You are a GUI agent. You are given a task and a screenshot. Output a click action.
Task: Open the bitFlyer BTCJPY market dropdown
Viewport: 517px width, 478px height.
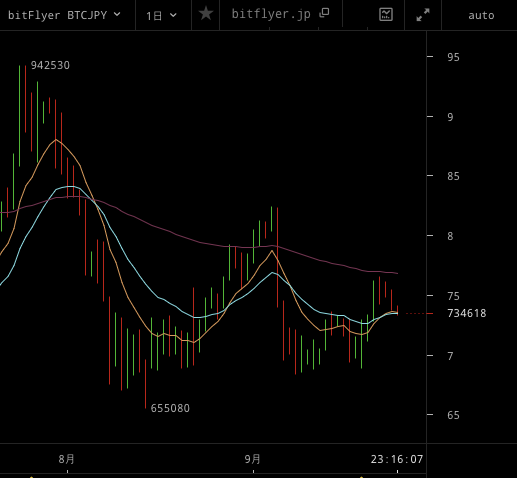64,15
